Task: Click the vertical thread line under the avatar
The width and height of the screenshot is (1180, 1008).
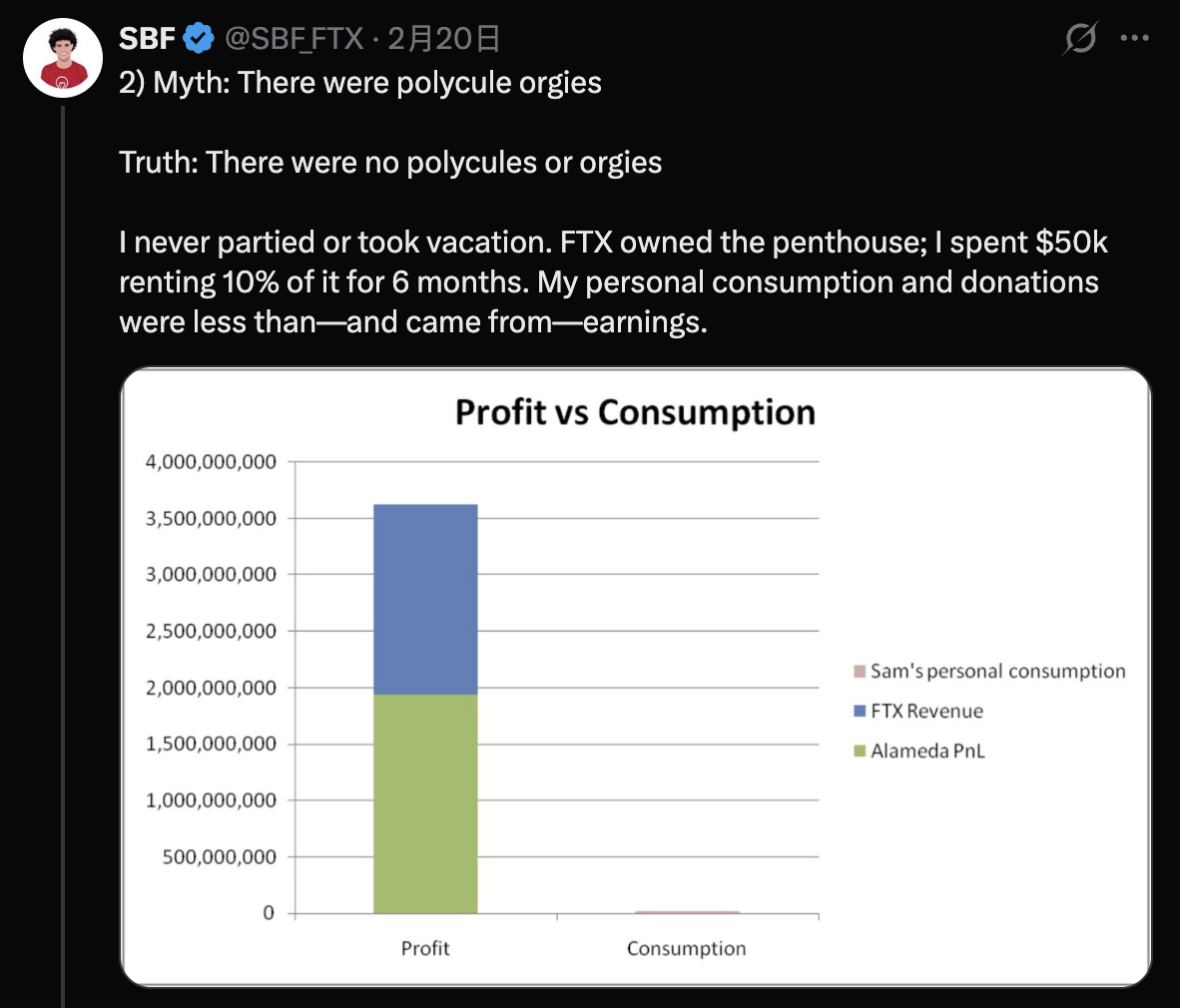Action: click(63, 549)
